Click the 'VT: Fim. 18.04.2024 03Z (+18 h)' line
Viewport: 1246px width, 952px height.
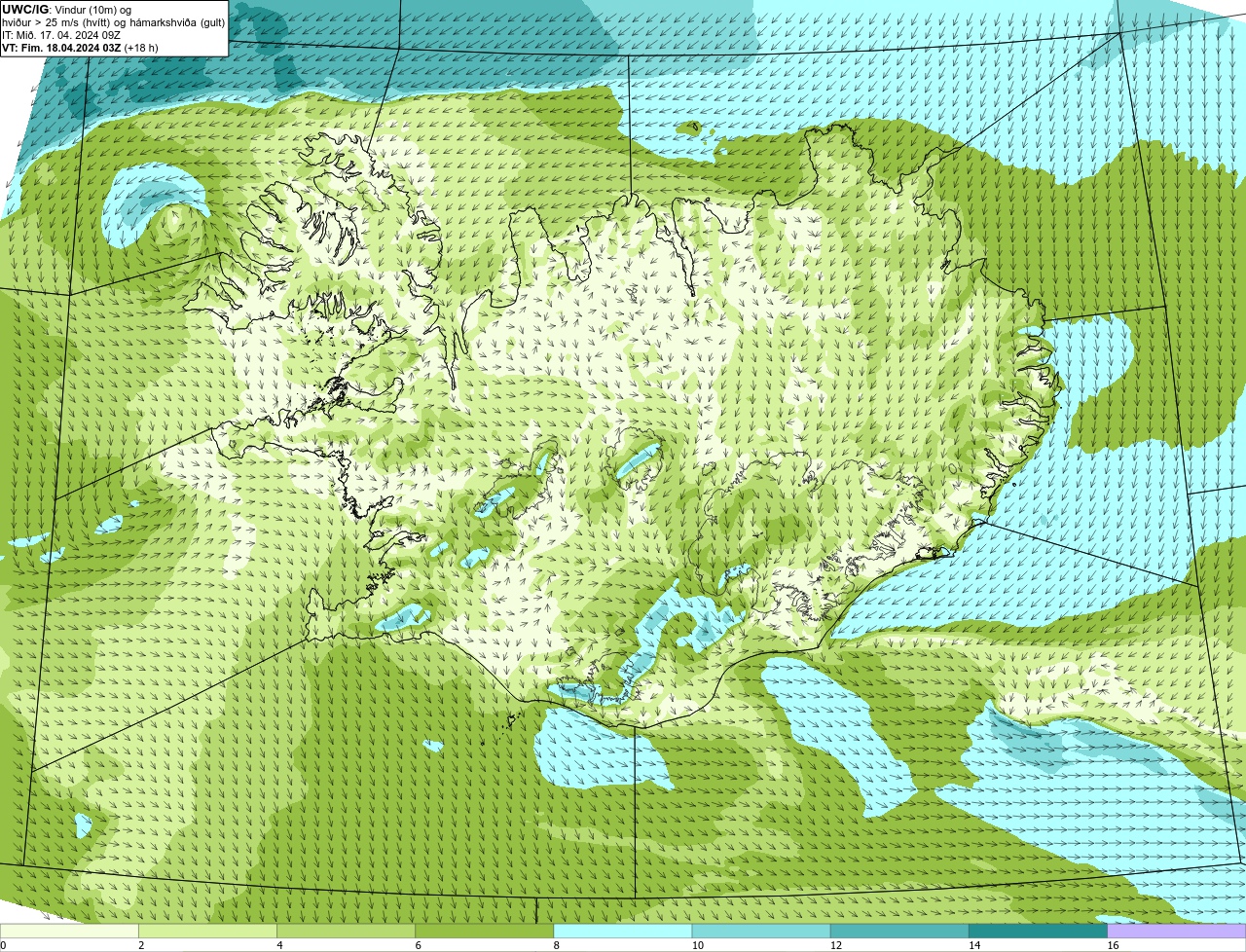point(80,48)
